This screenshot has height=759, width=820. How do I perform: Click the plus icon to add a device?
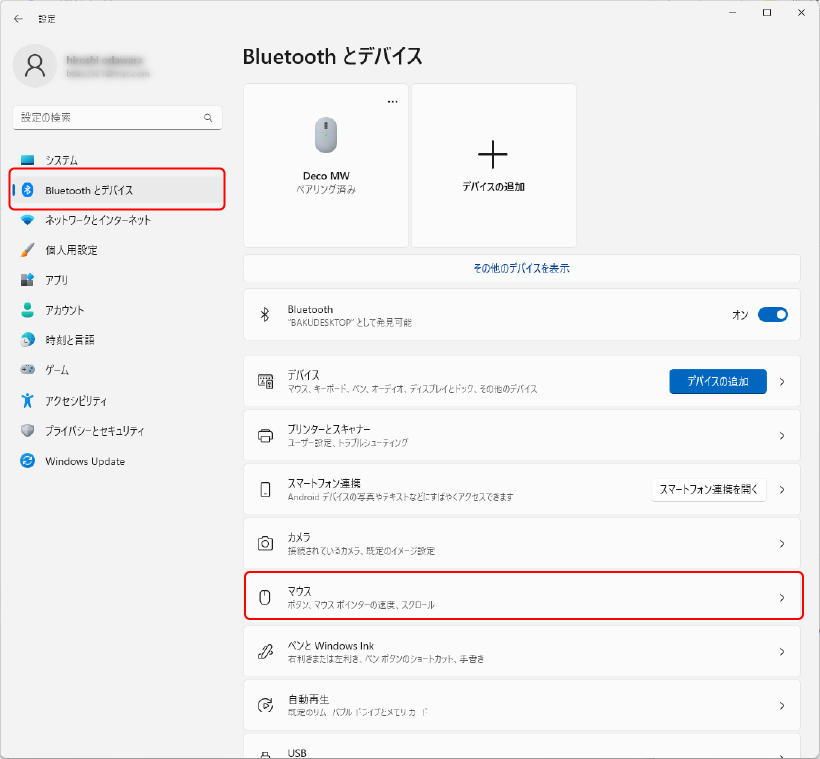pyautogui.click(x=493, y=154)
